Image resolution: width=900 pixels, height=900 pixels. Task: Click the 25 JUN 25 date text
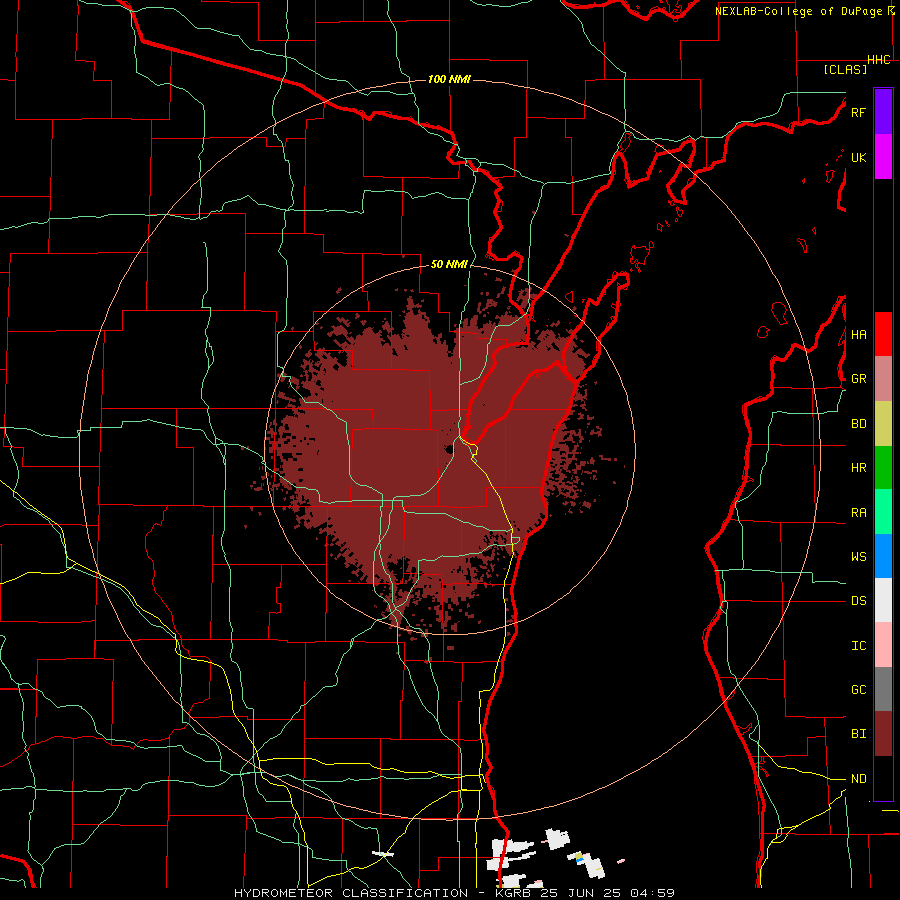pyautogui.click(x=581, y=893)
